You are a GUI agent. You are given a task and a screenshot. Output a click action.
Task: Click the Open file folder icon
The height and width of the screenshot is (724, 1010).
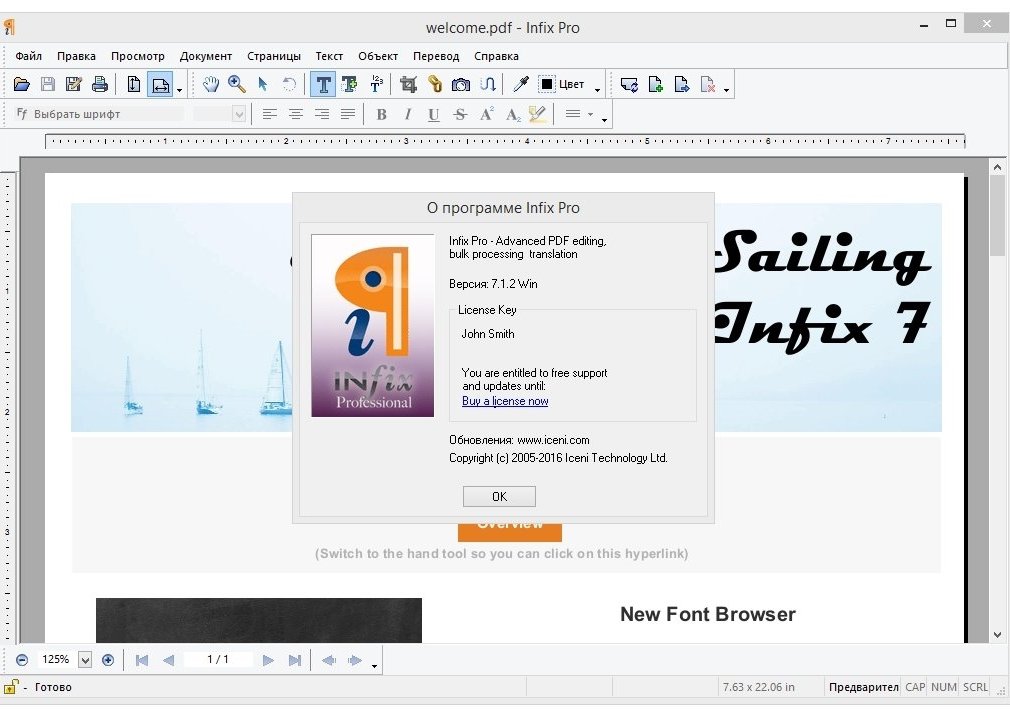(x=21, y=84)
